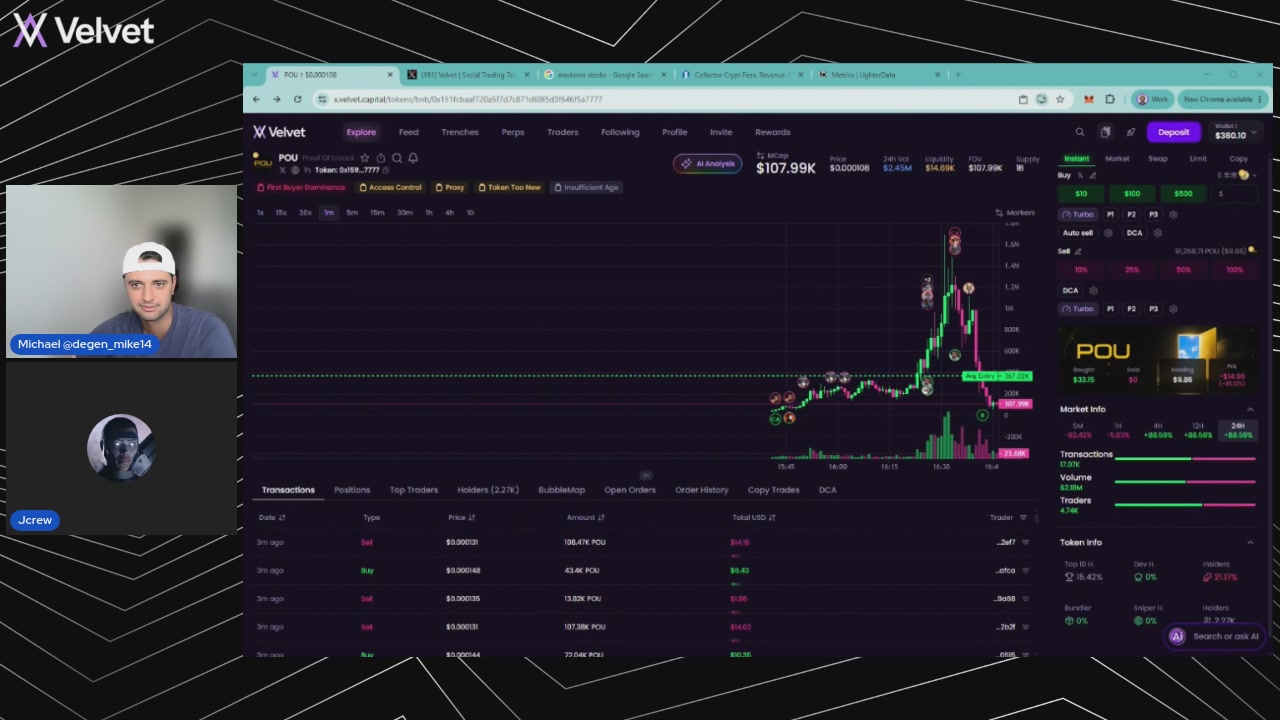This screenshot has height=720, width=1280.
Task: Expand the buy currency dropdown chevron
Action: point(1254,176)
